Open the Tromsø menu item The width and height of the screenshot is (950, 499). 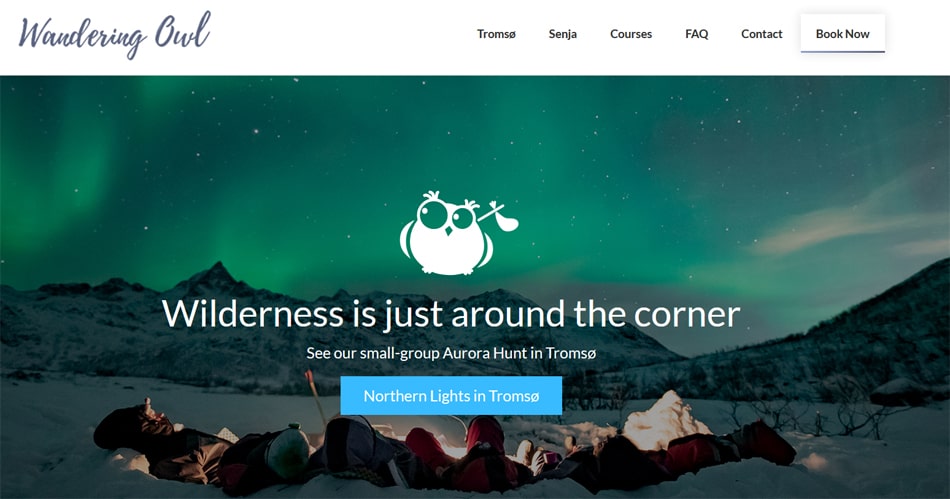click(x=496, y=34)
